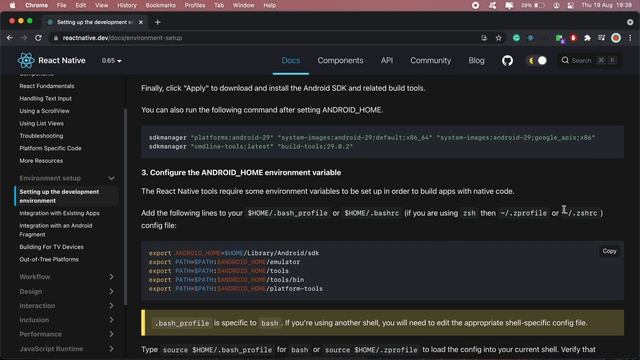Go back with the browser back arrow
The width and height of the screenshot is (640, 360).
10,38
